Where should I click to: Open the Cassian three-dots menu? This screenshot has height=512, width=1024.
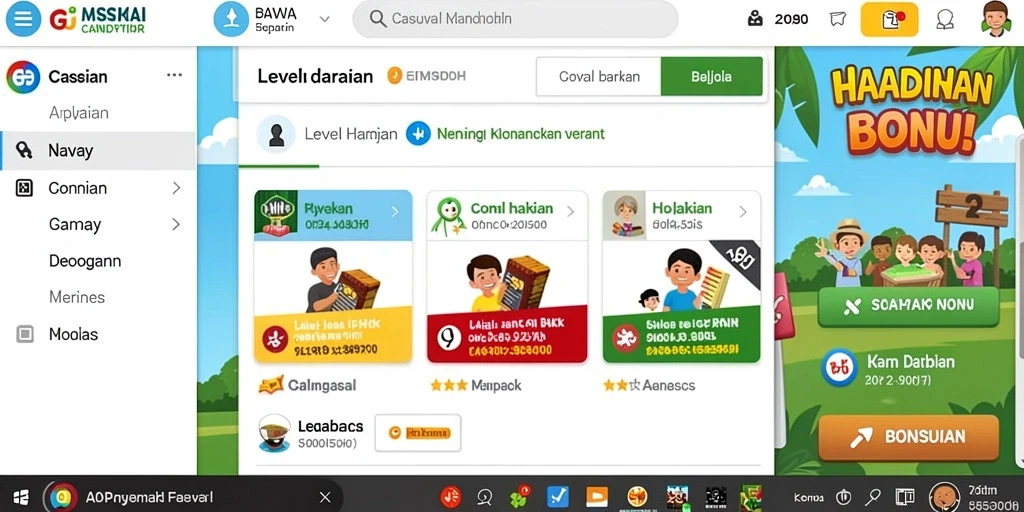tap(174, 75)
